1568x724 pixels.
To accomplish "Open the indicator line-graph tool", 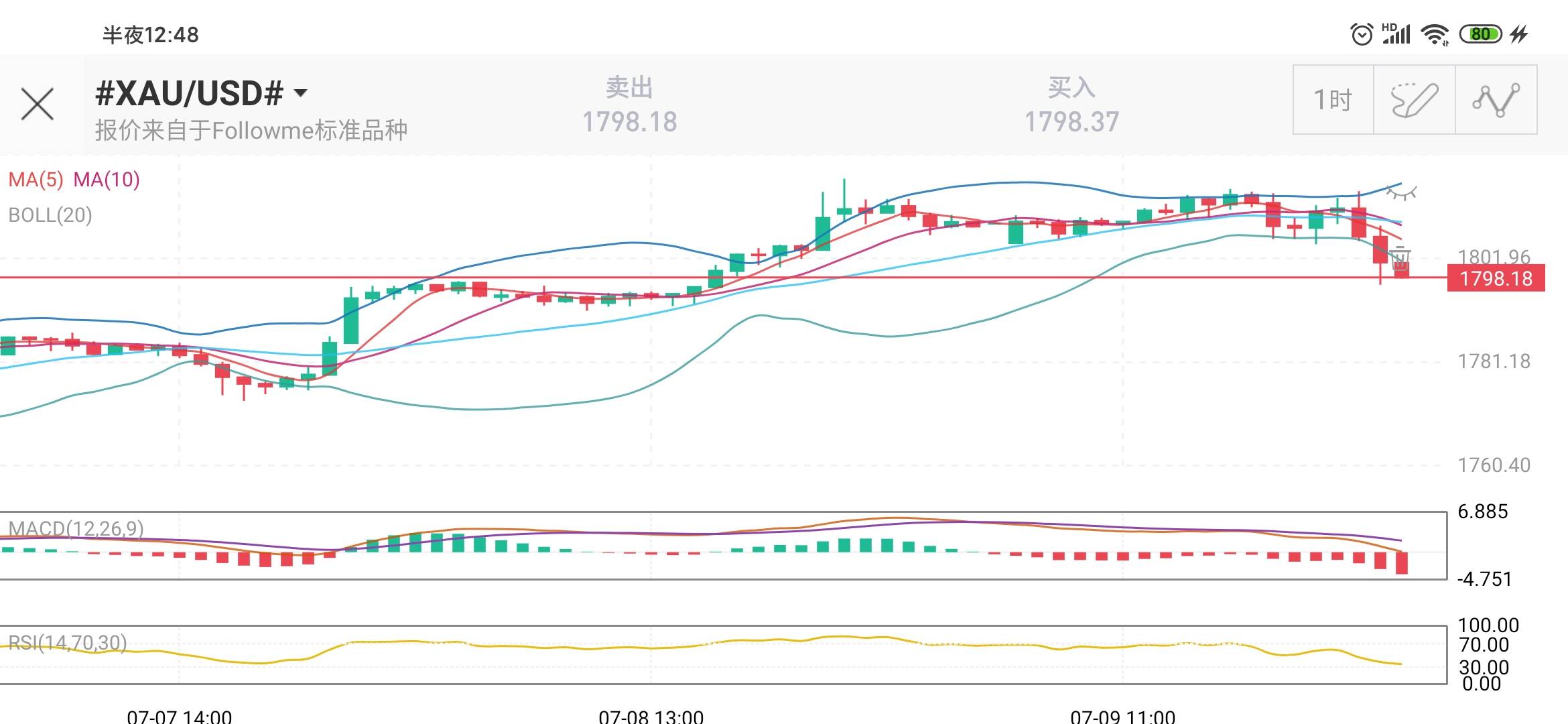I will (x=1496, y=100).
